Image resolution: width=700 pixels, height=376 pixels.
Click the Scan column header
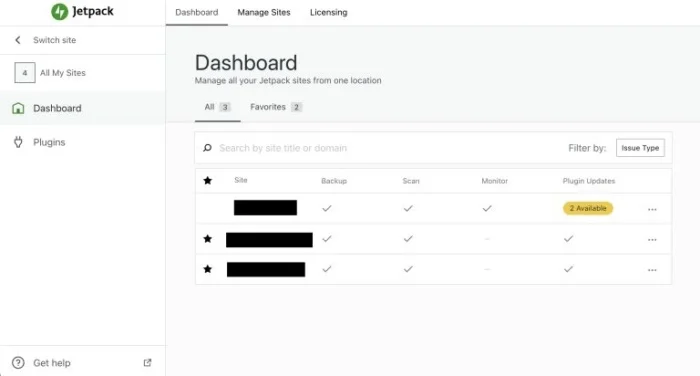click(x=411, y=181)
